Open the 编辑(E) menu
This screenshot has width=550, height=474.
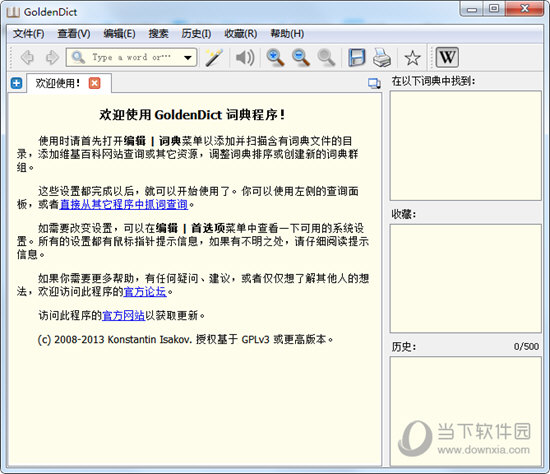(119, 34)
